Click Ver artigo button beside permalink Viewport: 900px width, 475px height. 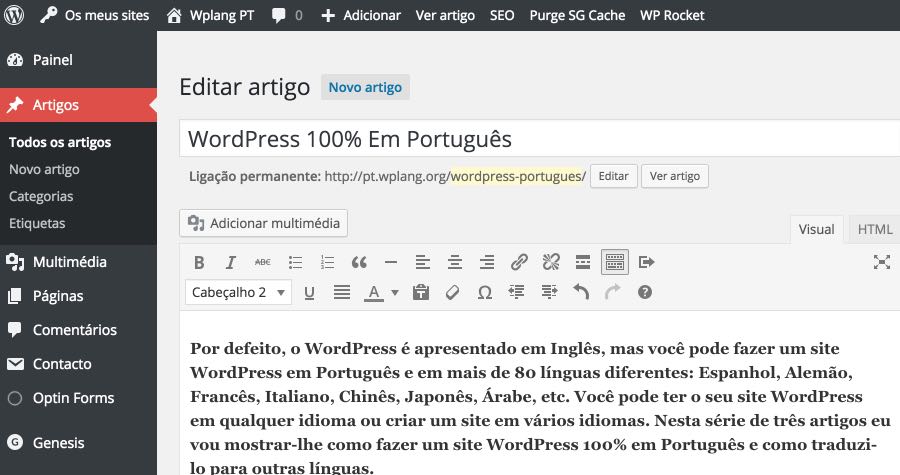(x=674, y=176)
